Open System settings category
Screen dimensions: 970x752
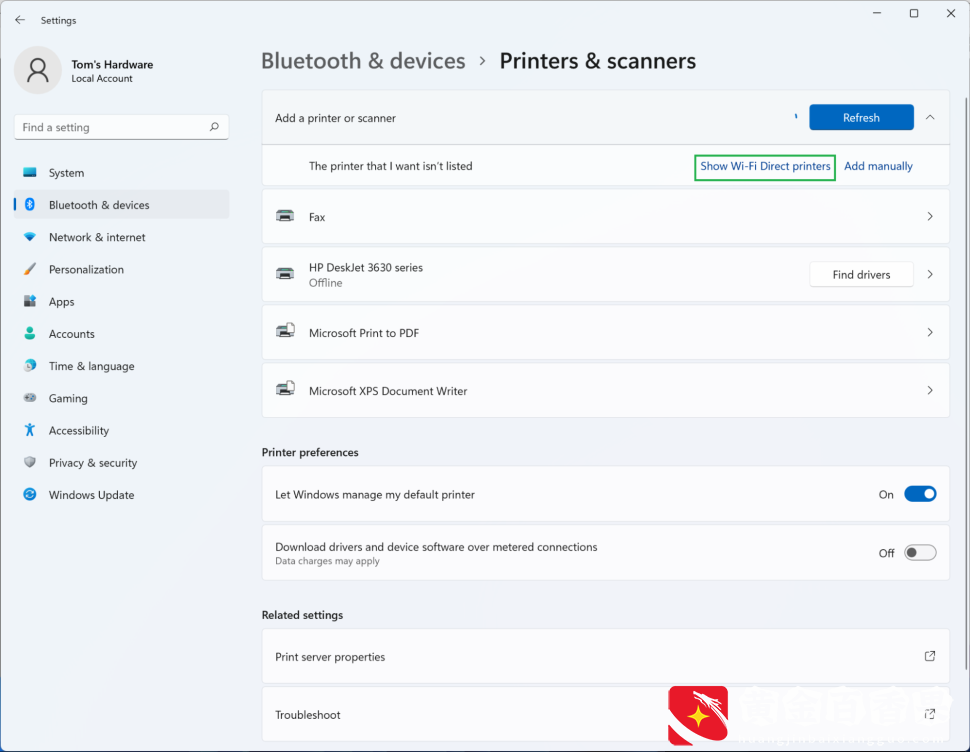[x=121, y=173]
